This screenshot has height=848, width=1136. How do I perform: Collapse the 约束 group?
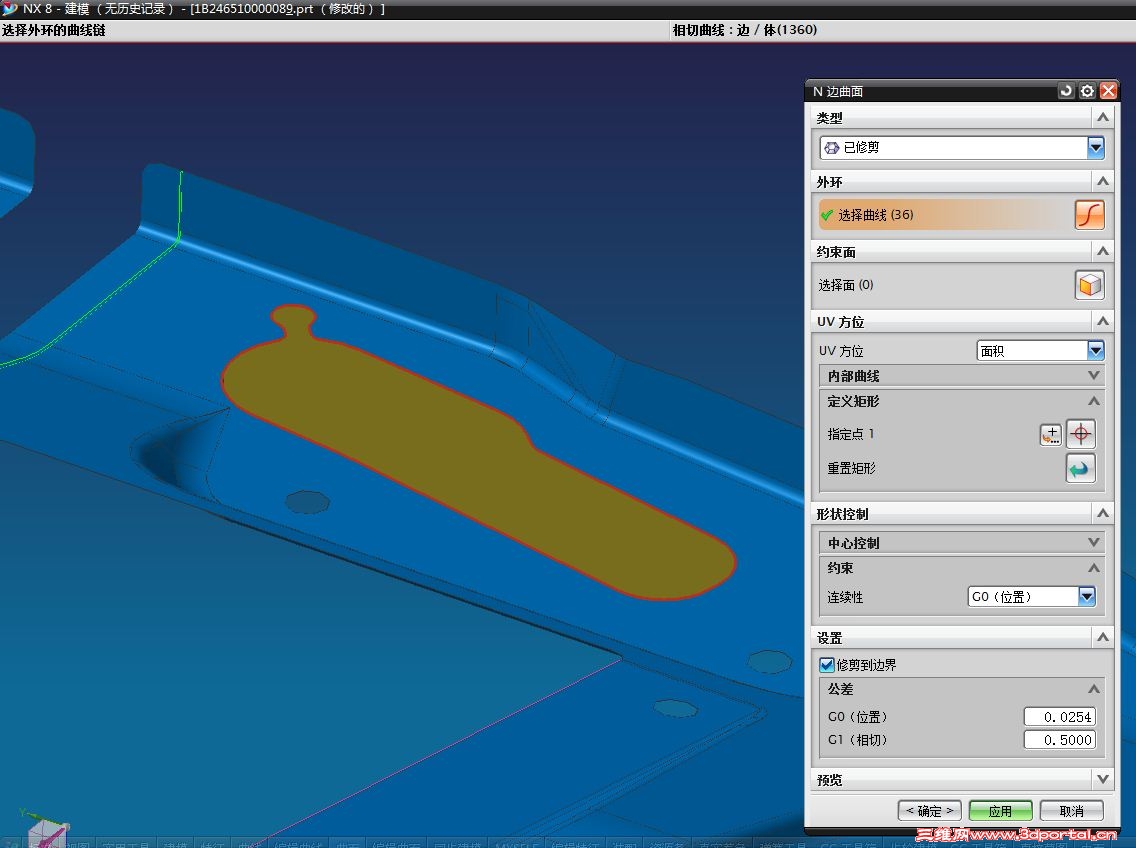click(1094, 568)
